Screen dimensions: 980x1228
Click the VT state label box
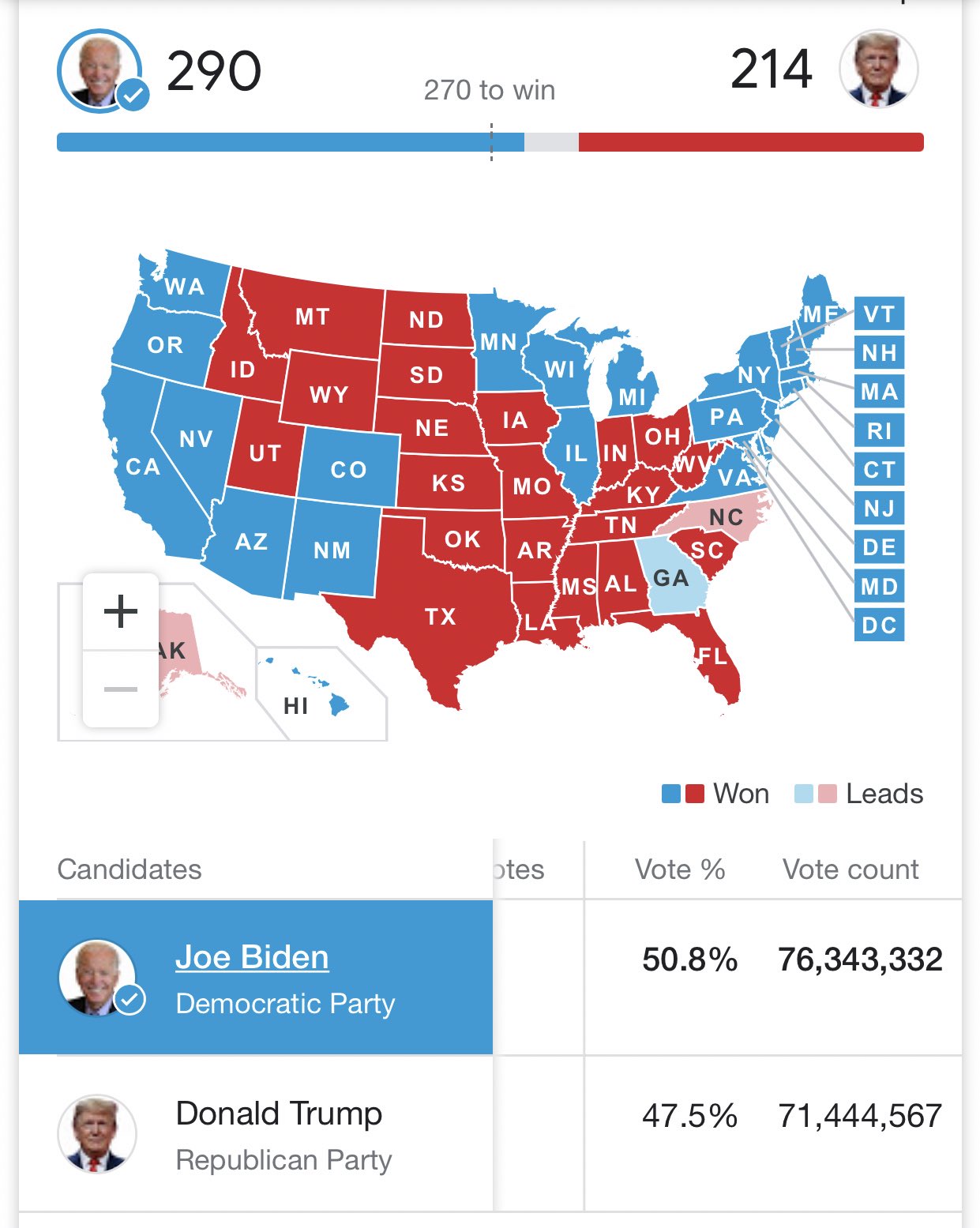879,314
